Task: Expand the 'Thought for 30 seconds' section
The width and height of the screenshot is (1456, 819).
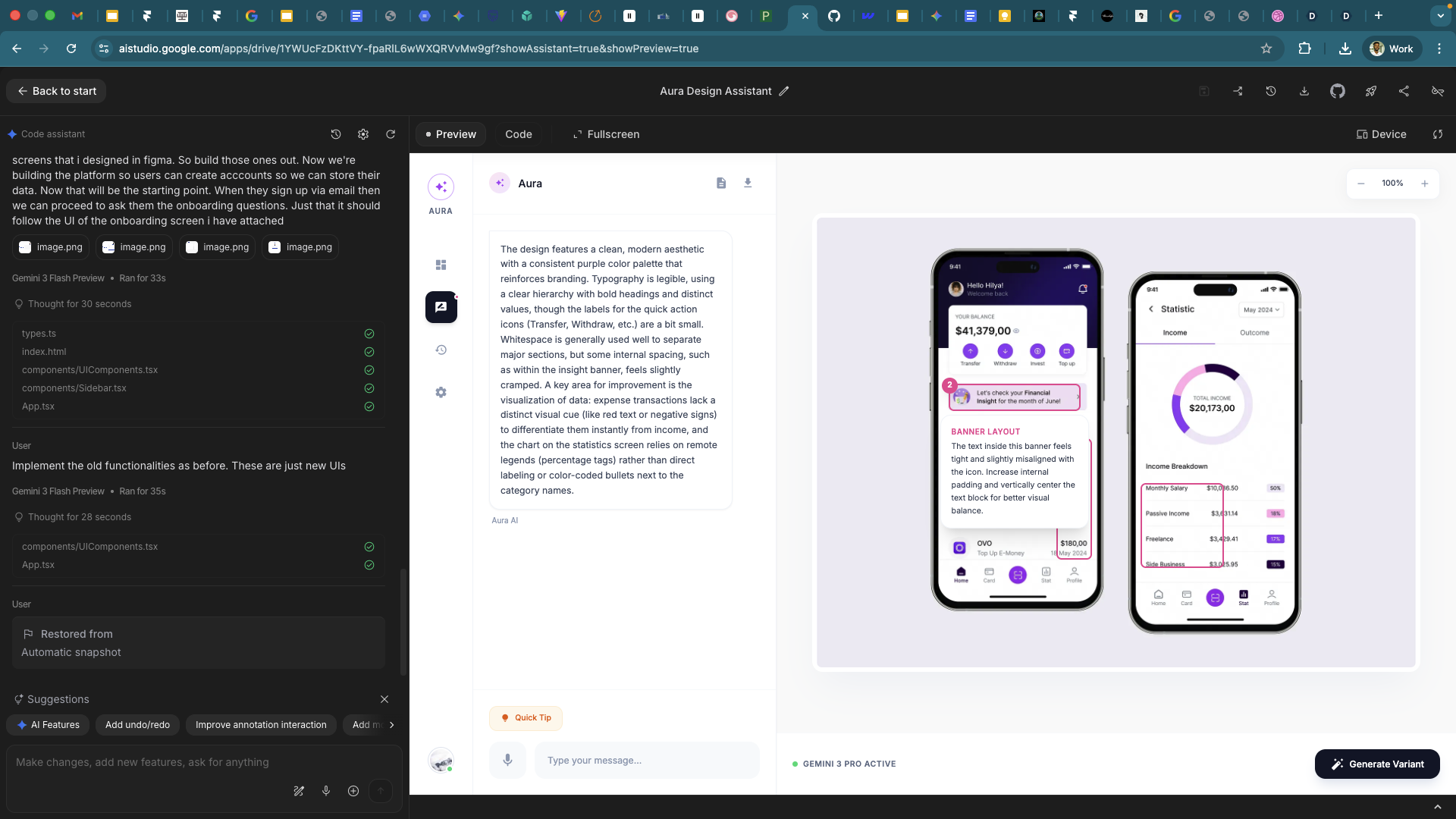Action: click(x=80, y=304)
